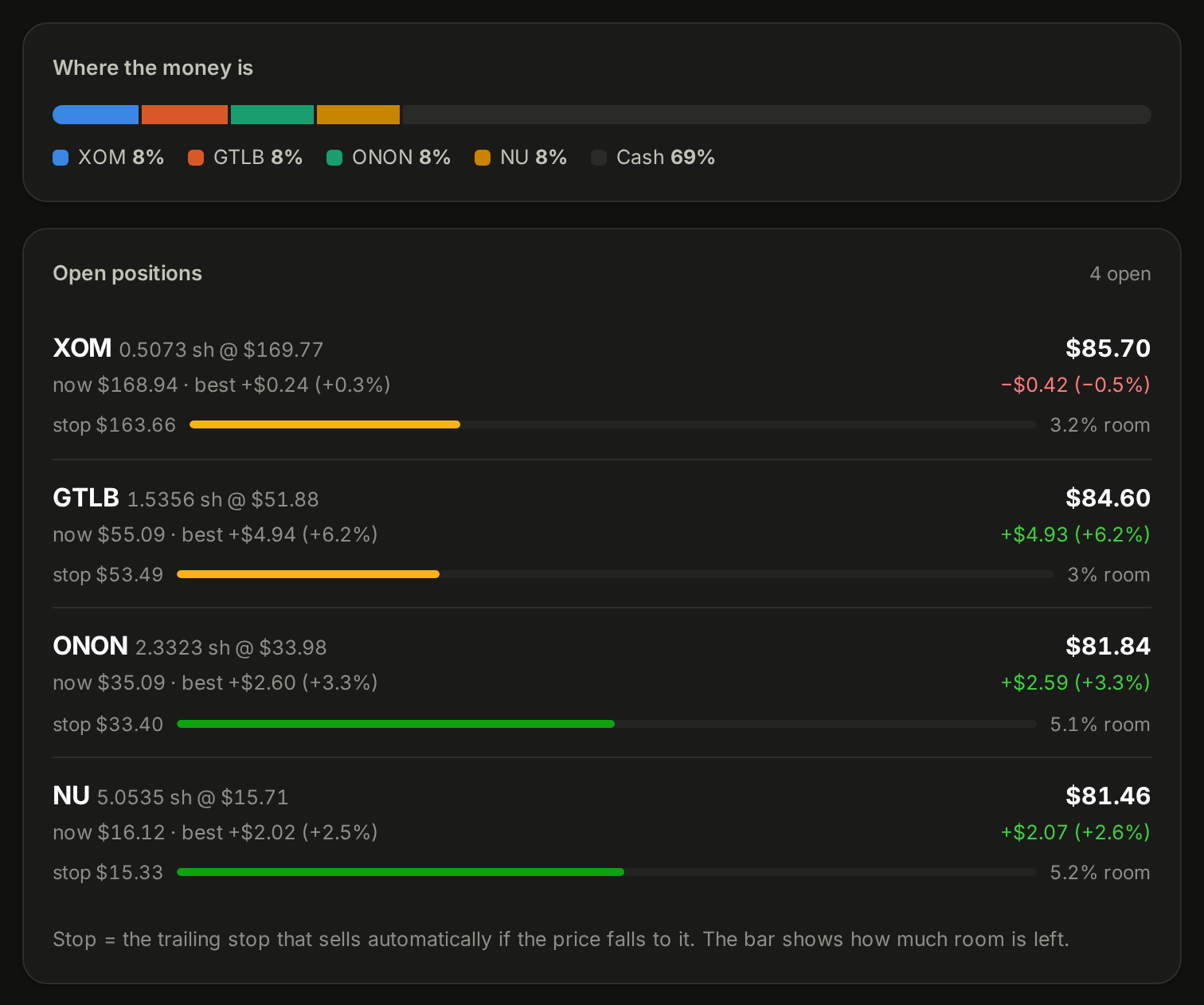Click the $81.46 position value
Screen dimensions: 1204x1005
1108,796
